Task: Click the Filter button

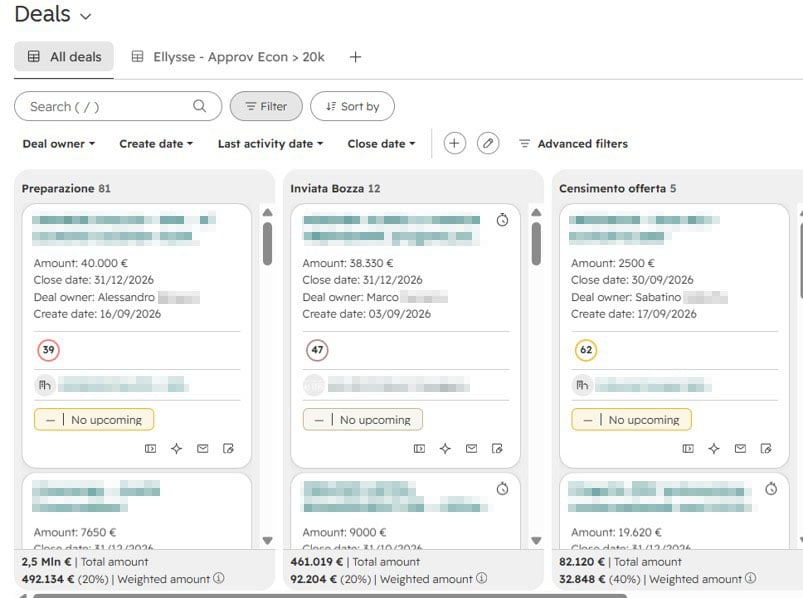Action: tap(266, 106)
